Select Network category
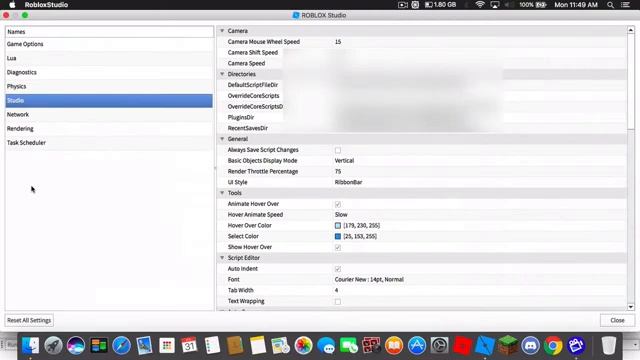Image resolution: width=640 pixels, height=360 pixels. (x=109, y=115)
